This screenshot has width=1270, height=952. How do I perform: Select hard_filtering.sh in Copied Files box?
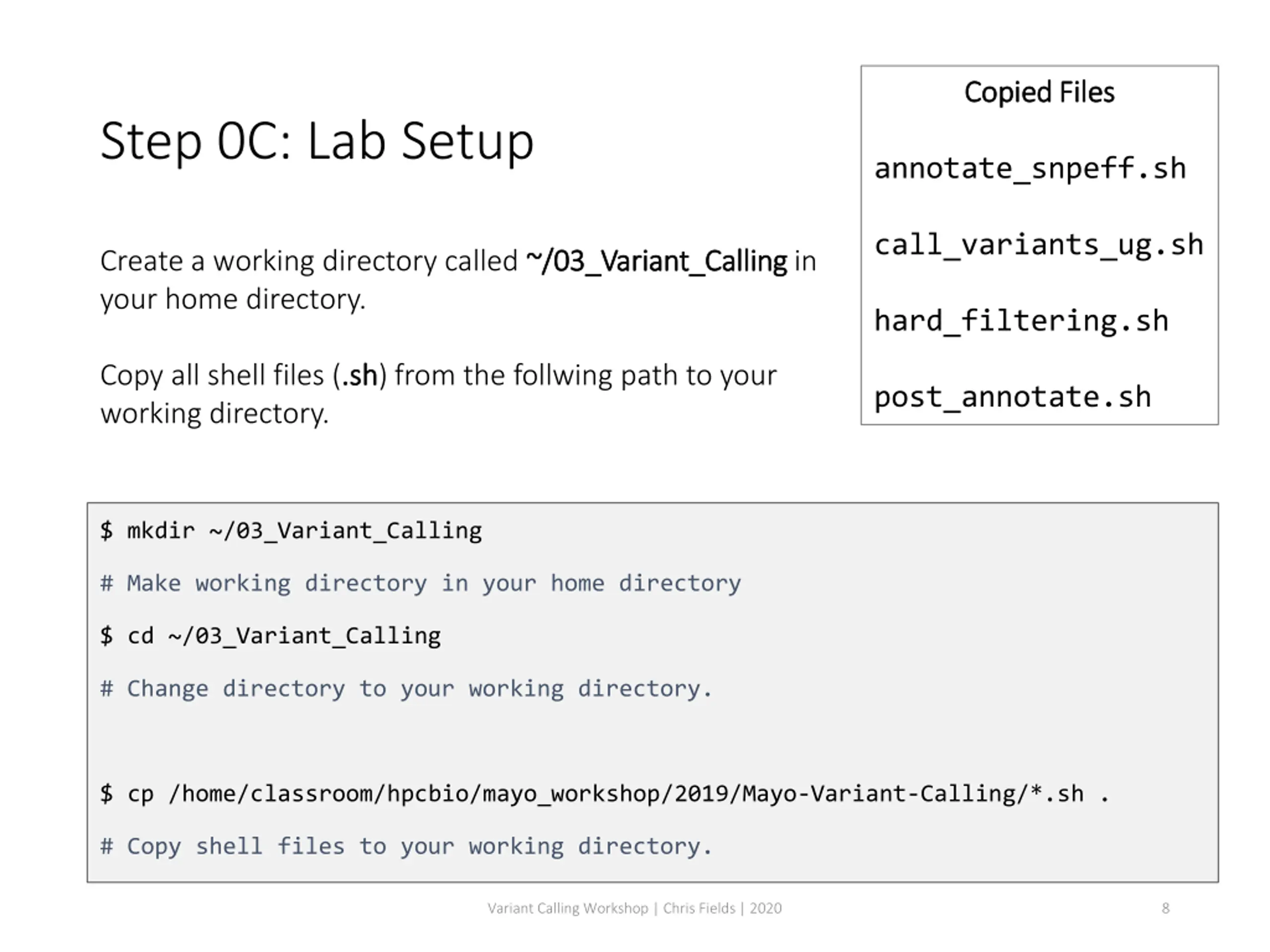(1021, 321)
